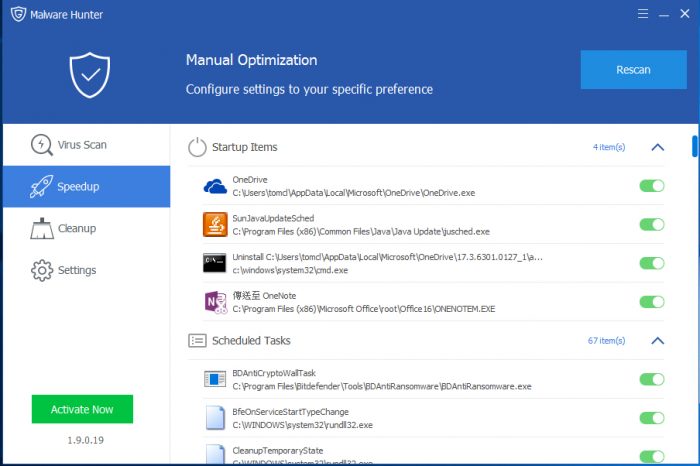Screen dimensions: 700x466
Task: Click the green Activate Now button
Action: click(82, 409)
